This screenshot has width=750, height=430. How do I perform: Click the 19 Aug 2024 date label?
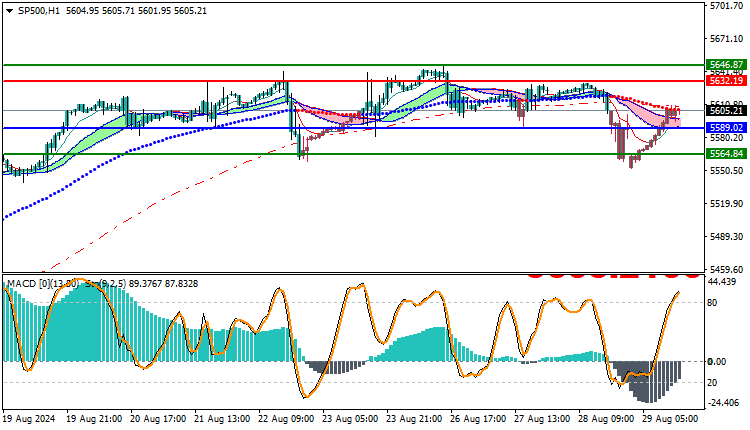click(x=29, y=419)
